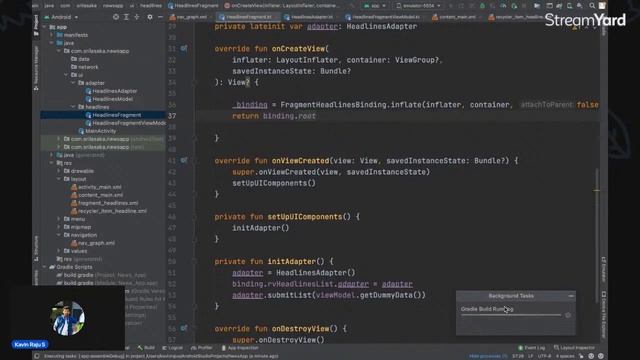Screen dimensions: 640x360
Task: Click the Gradle Build Running progress bar
Action: tap(511, 315)
